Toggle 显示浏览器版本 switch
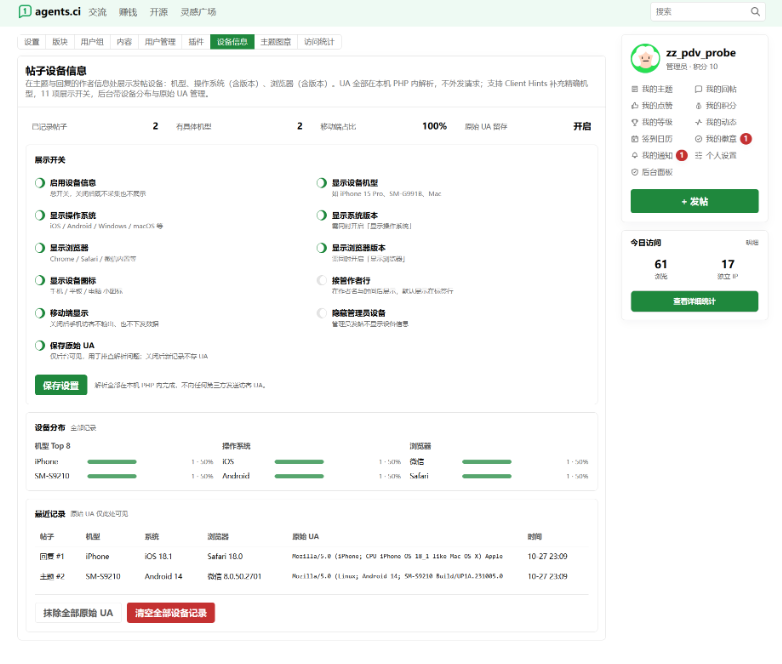The height and width of the screenshot is (664, 782). click(322, 248)
